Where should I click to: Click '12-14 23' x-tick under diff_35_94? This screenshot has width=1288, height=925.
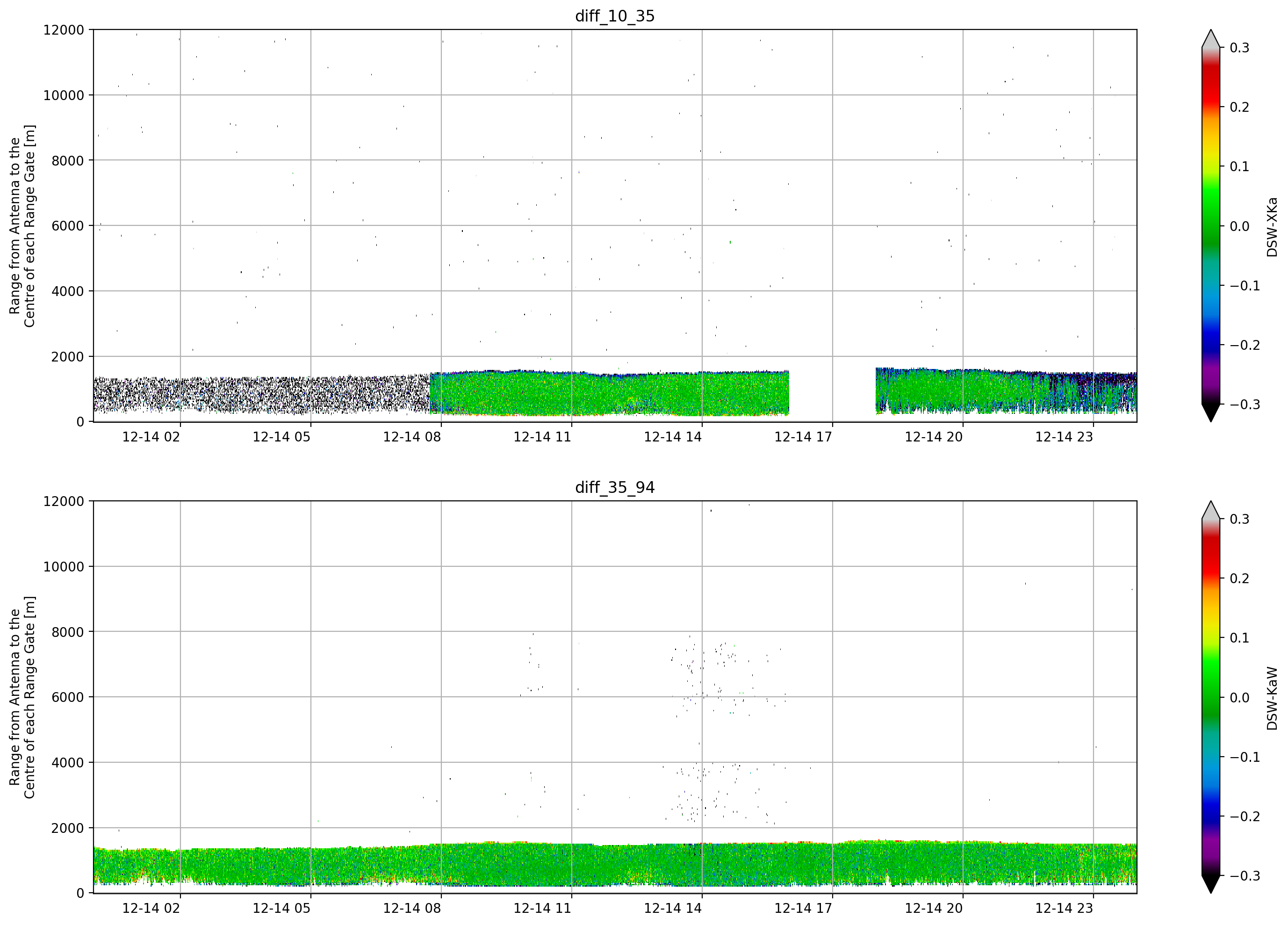click(1064, 909)
